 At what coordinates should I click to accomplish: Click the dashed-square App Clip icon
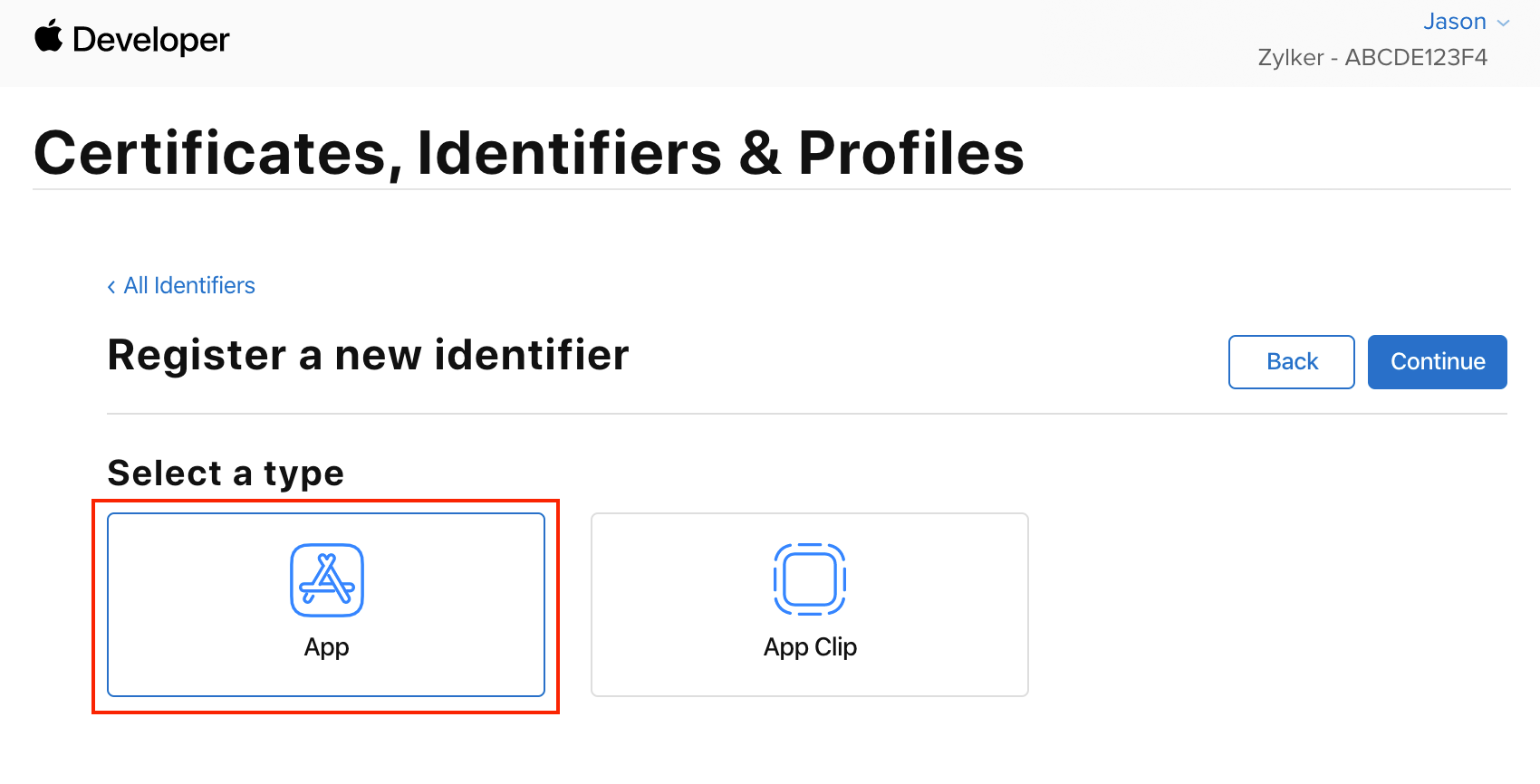click(x=810, y=579)
